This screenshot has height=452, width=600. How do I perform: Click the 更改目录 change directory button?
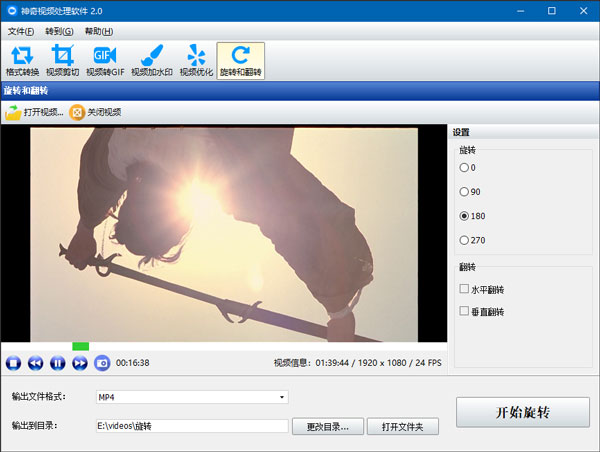[328, 426]
